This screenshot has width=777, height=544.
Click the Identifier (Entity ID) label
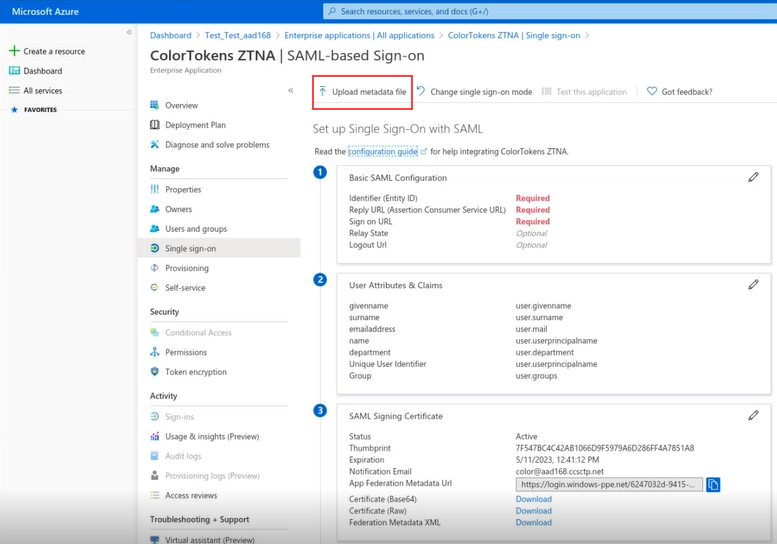pos(383,198)
